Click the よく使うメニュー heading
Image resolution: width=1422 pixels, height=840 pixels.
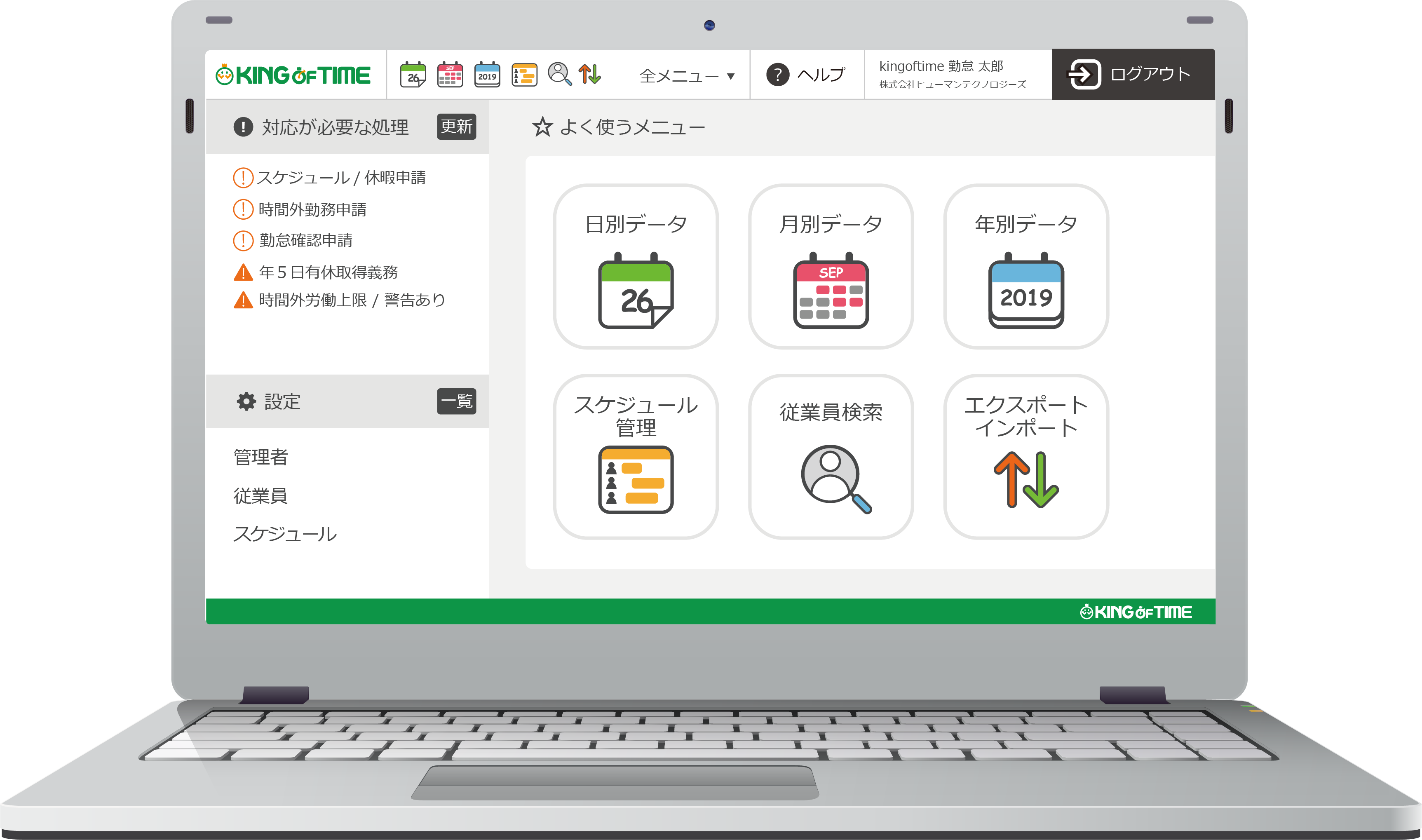click(632, 127)
